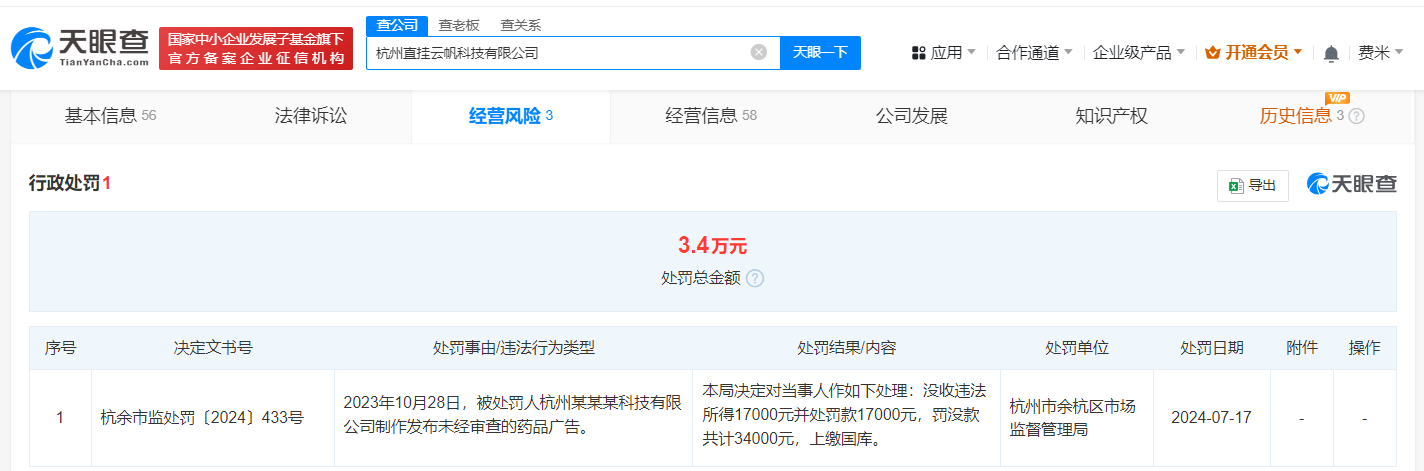Click the TianYanCha watermark logo beside export

(1351, 184)
